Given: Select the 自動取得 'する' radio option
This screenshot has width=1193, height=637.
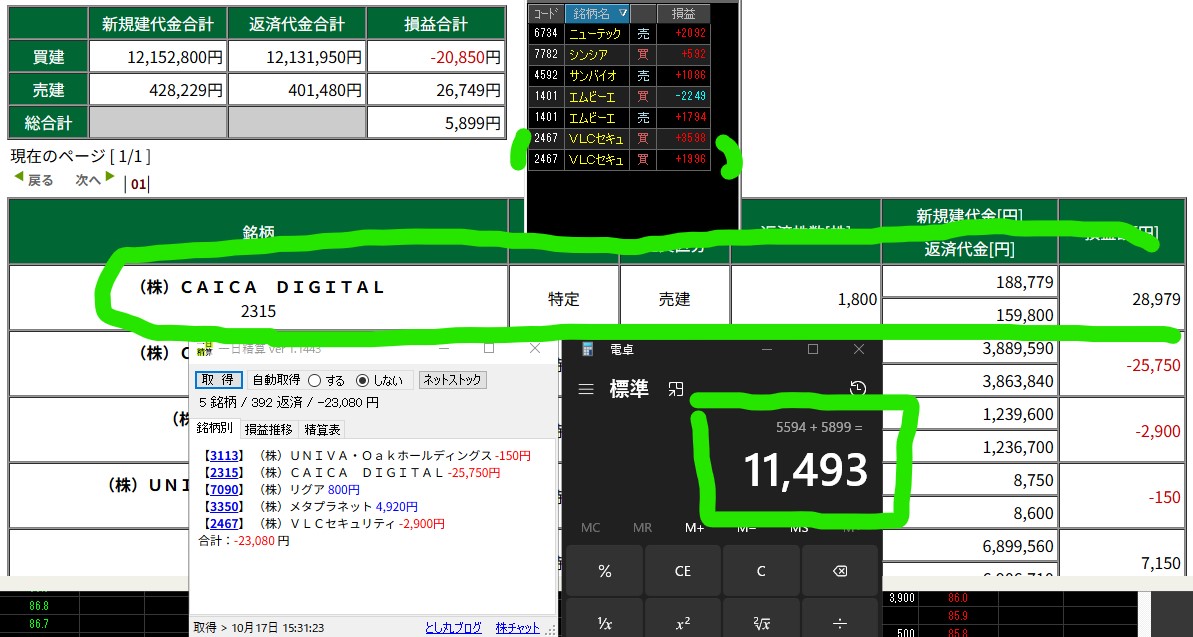Looking at the screenshot, I should pyautogui.click(x=314, y=380).
